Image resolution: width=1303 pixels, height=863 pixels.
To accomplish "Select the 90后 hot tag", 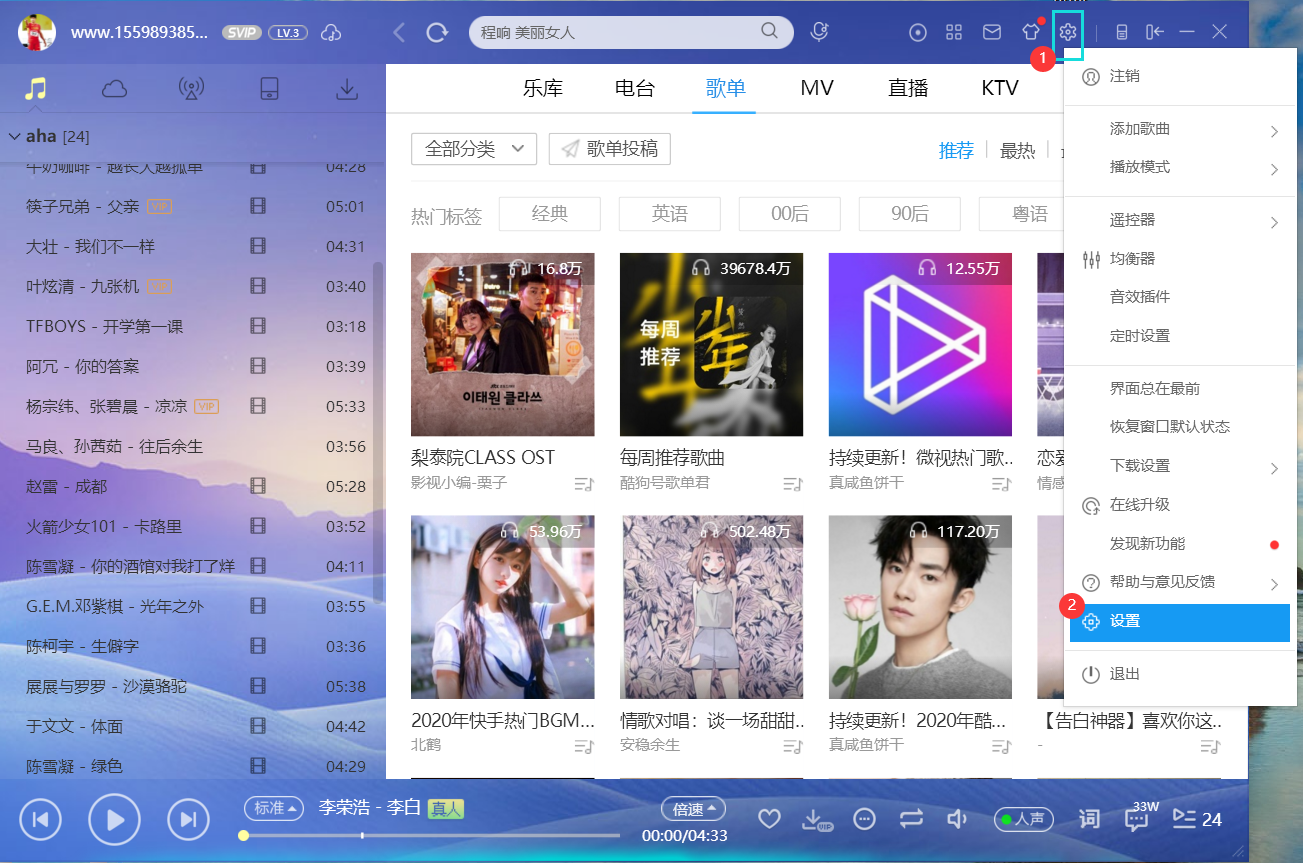I will pyautogui.click(x=910, y=214).
